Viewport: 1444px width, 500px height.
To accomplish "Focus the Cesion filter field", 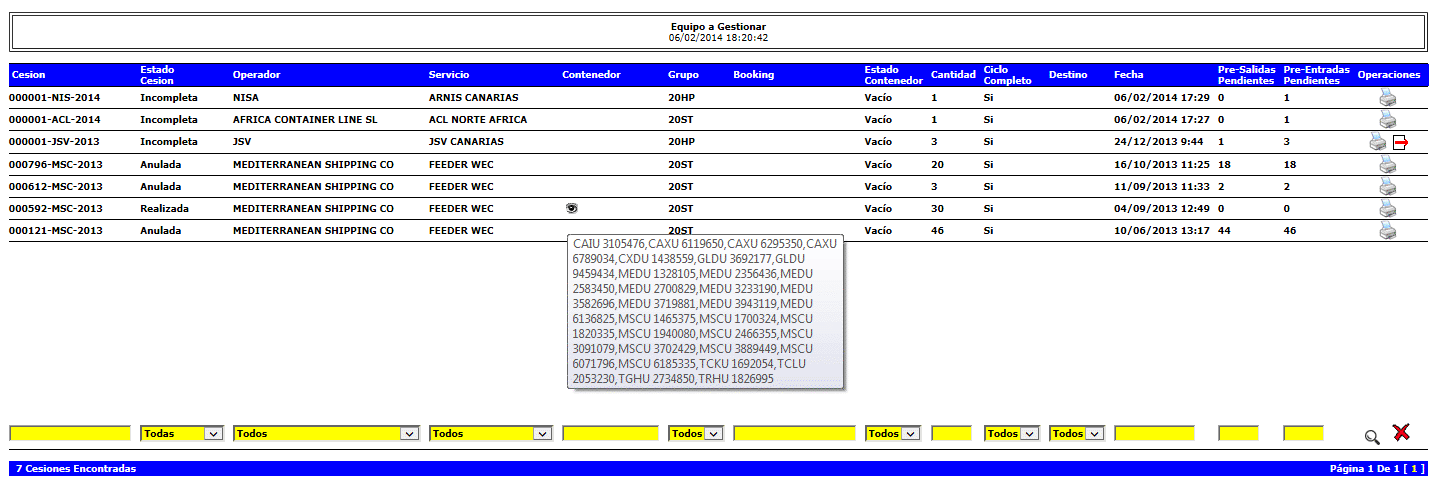I will tap(70, 434).
